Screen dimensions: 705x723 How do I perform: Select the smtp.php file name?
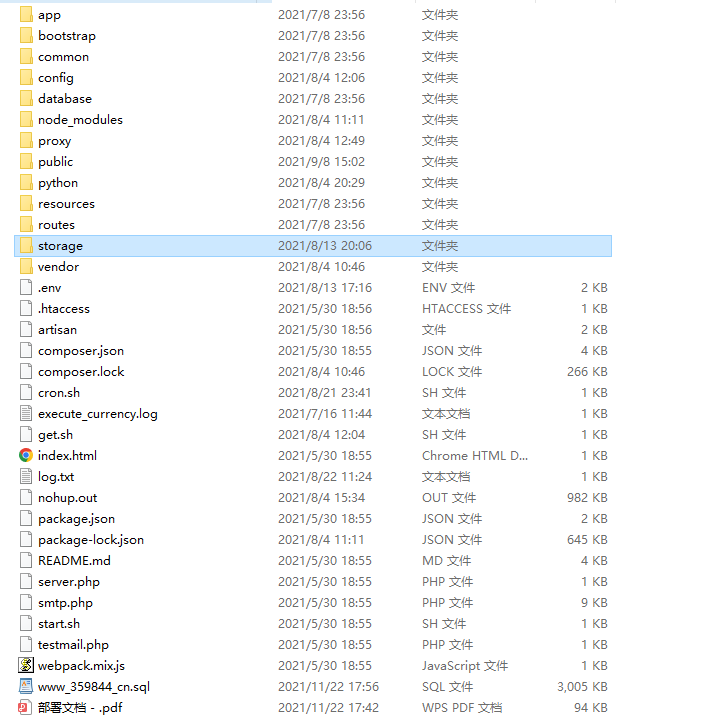tap(65, 603)
